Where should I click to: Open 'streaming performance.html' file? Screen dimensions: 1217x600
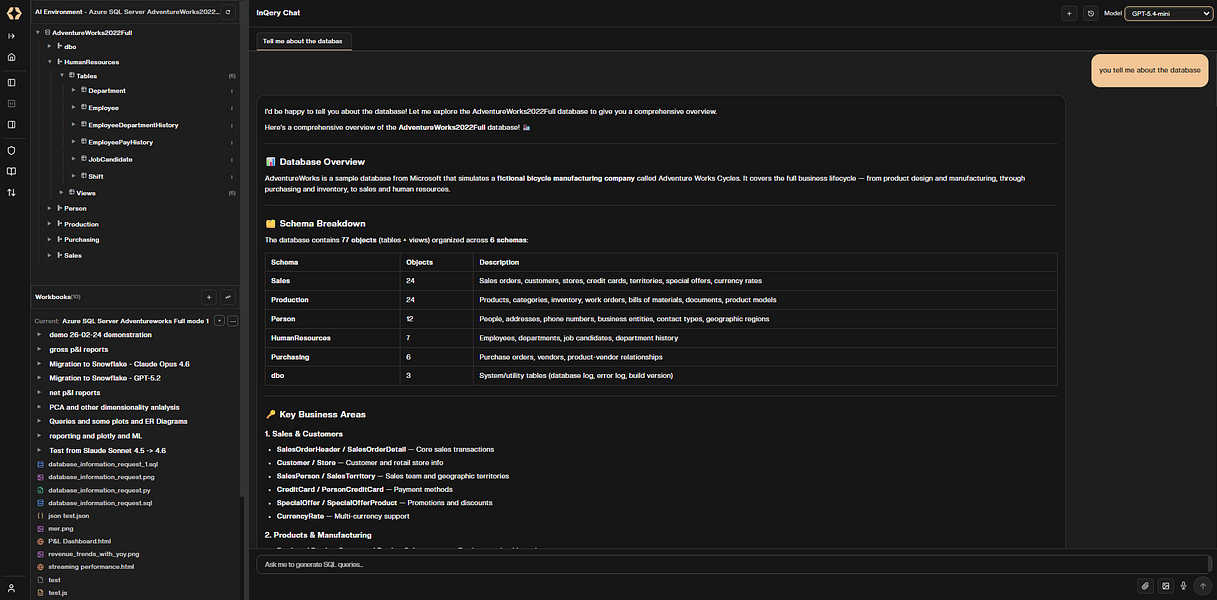[x=91, y=567]
